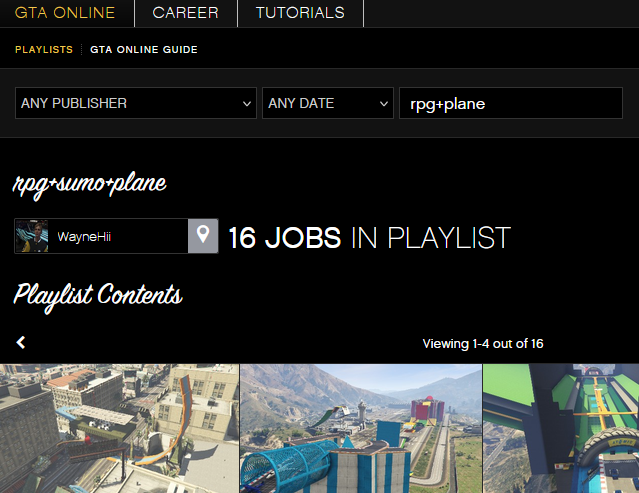639x493 pixels.
Task: View WayneHii's profile avatar
Action: pos(32,236)
